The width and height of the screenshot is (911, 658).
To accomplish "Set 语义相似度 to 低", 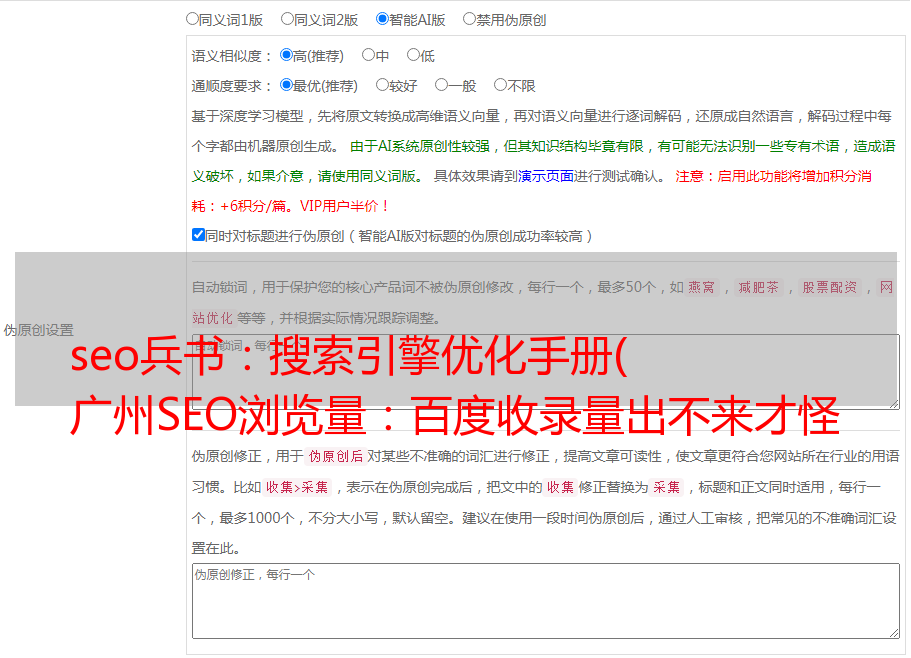I will (x=413, y=55).
